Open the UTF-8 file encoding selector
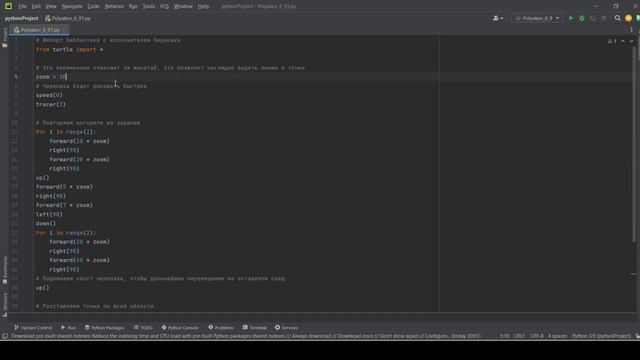640x360 pixels. click(536, 336)
